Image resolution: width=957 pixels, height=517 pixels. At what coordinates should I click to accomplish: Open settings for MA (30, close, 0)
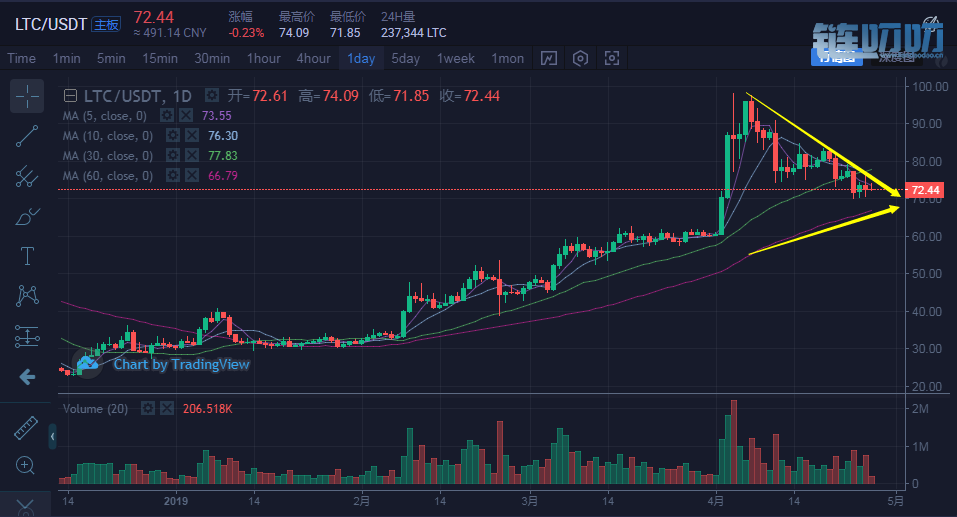(x=173, y=156)
